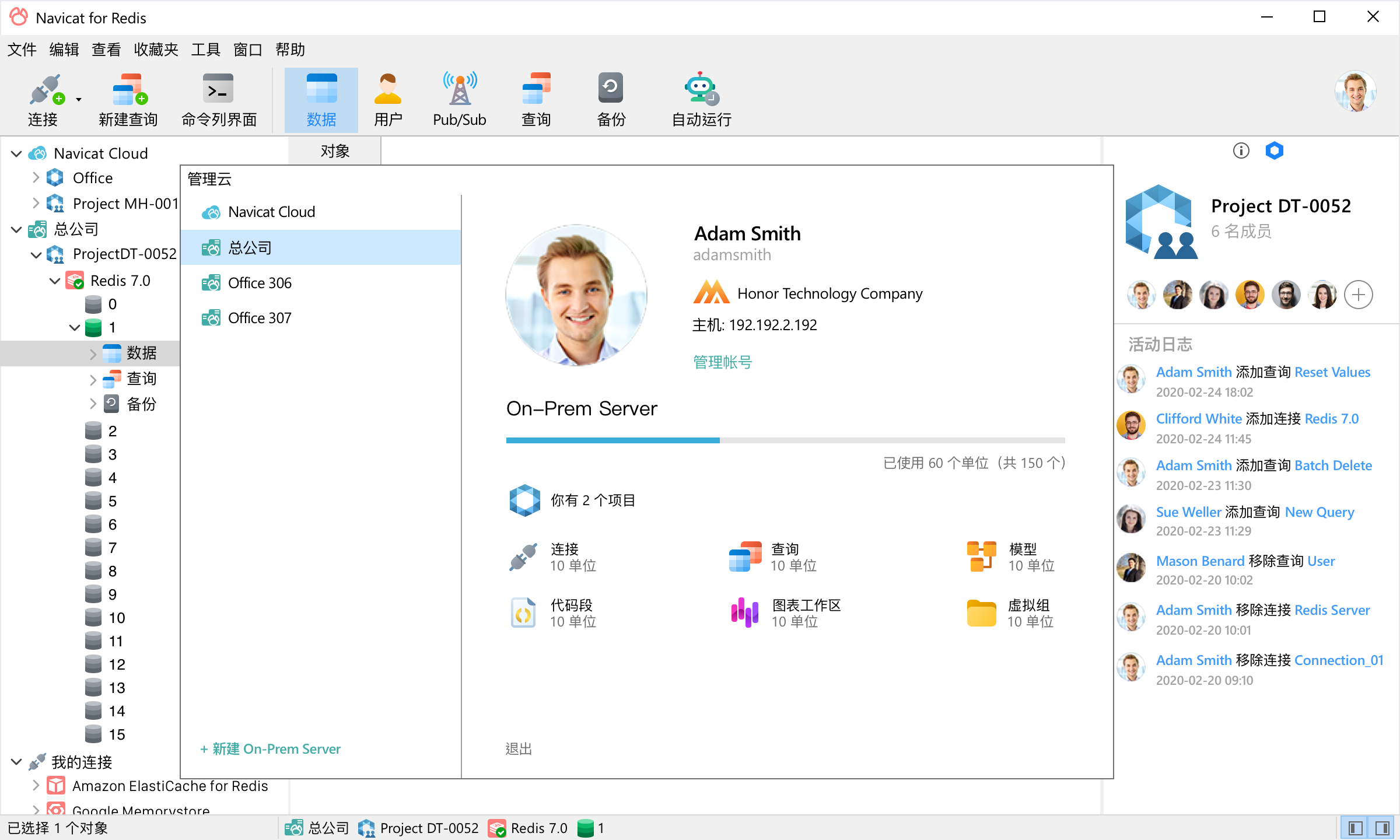Screen dimensions: 1400x840
Task: Click the 退出 sign-out button
Action: tap(519, 749)
